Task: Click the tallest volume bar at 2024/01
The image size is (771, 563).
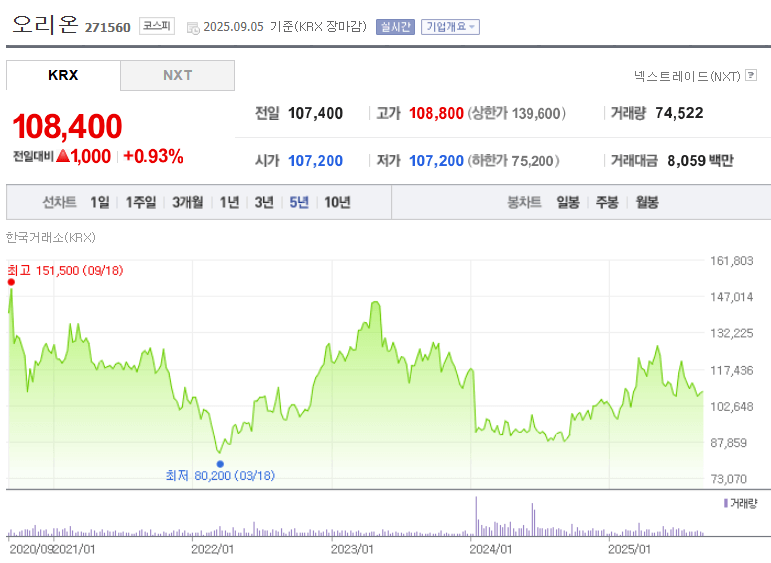Action: (476, 516)
